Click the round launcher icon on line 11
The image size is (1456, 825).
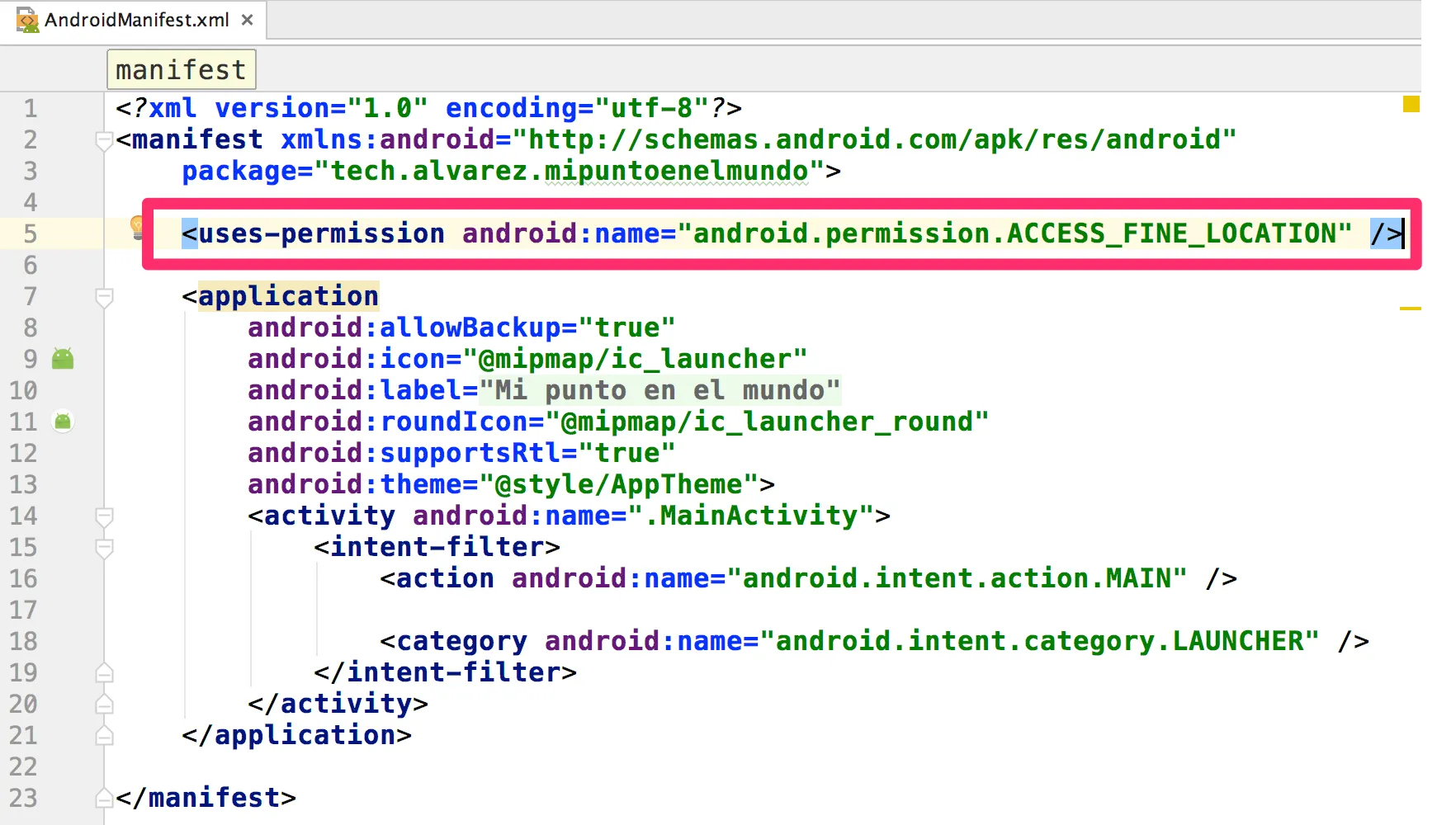[x=63, y=422]
